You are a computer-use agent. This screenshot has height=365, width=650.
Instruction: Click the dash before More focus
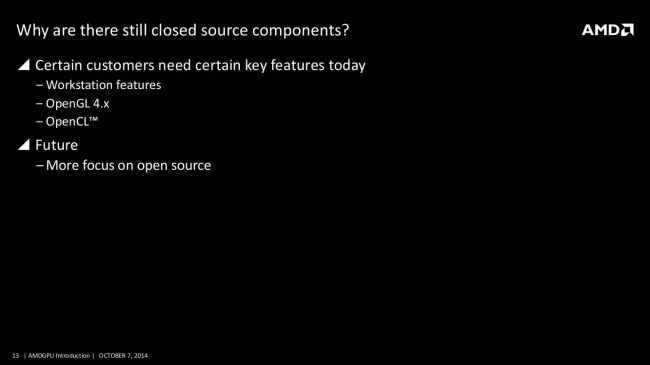coord(39,166)
